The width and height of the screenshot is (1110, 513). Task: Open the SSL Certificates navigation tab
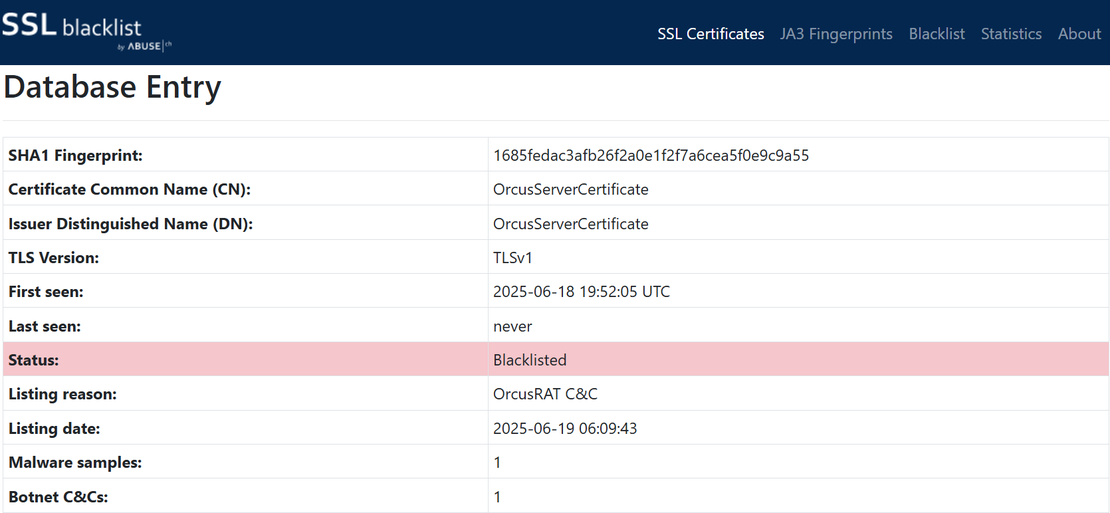pyautogui.click(x=710, y=34)
